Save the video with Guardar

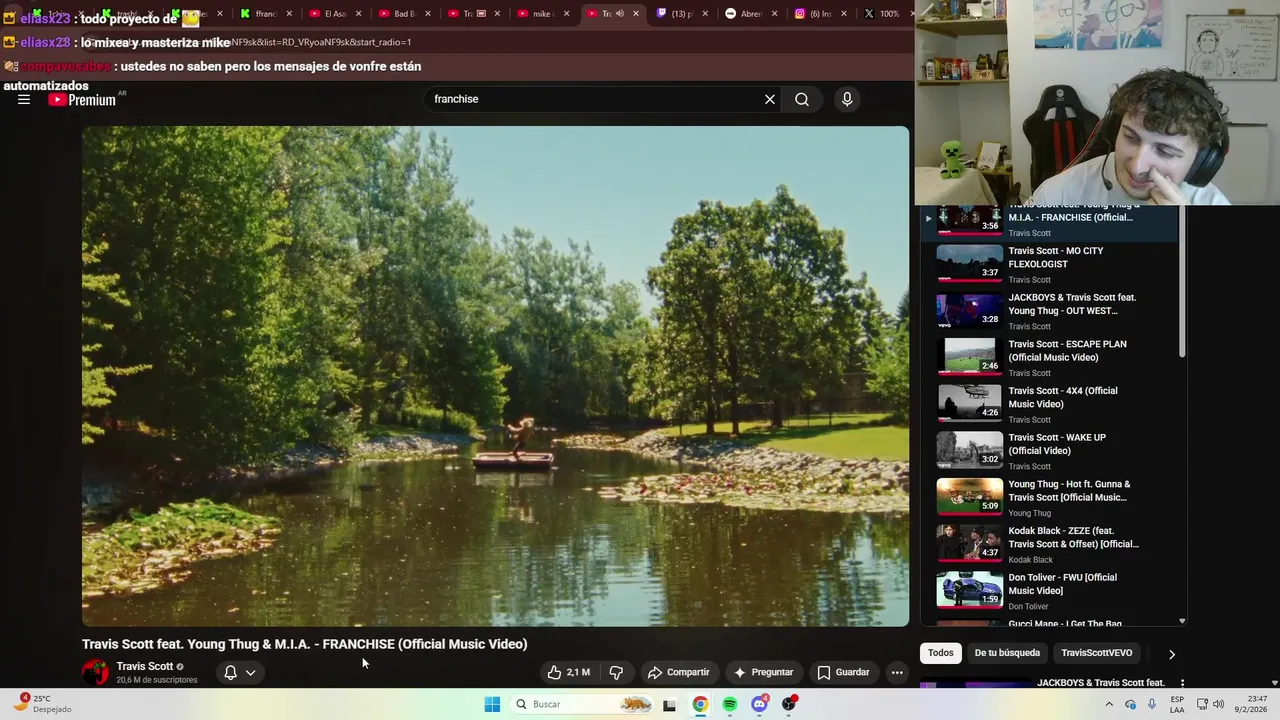point(843,672)
